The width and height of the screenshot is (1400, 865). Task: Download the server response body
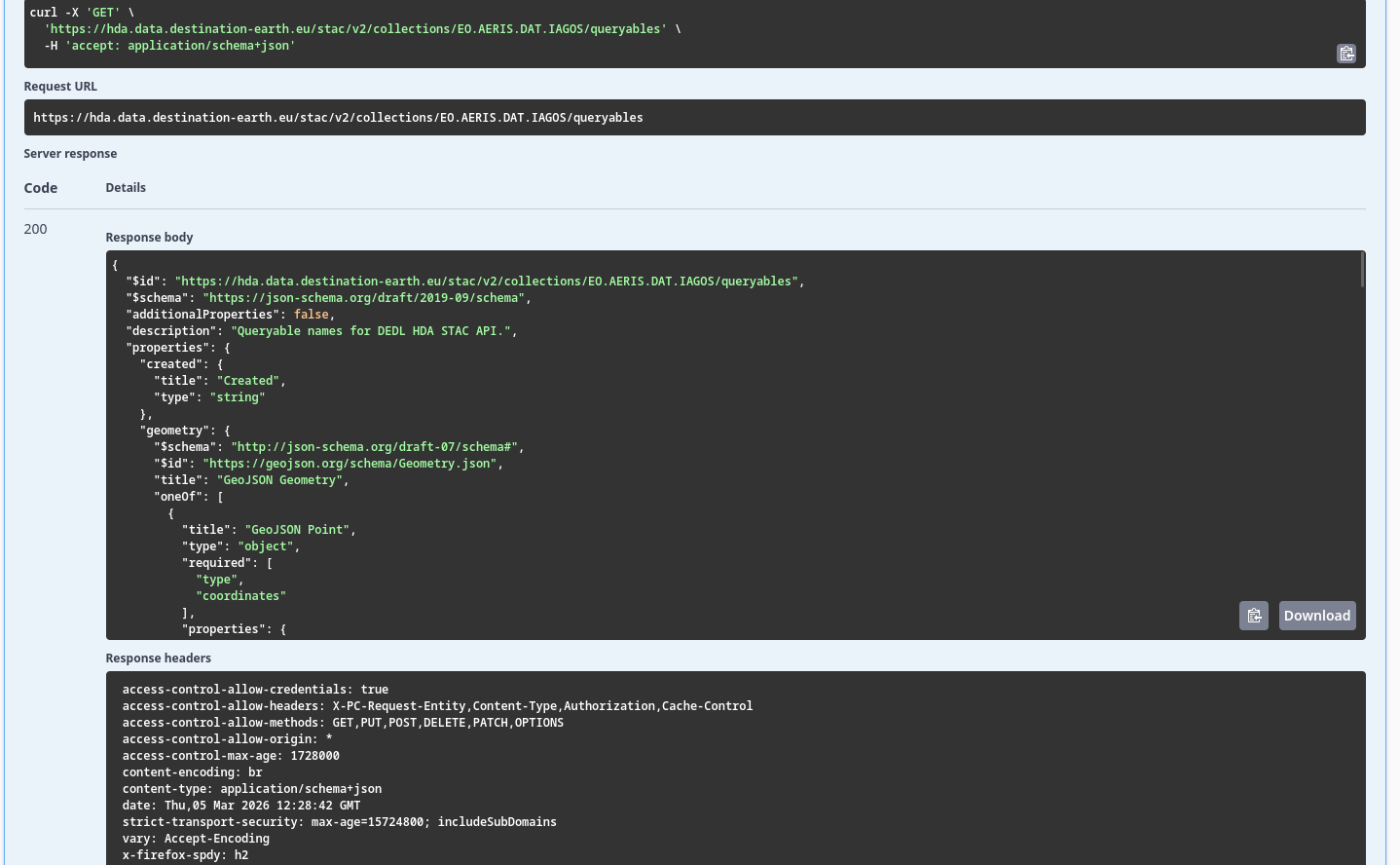(x=1316, y=615)
